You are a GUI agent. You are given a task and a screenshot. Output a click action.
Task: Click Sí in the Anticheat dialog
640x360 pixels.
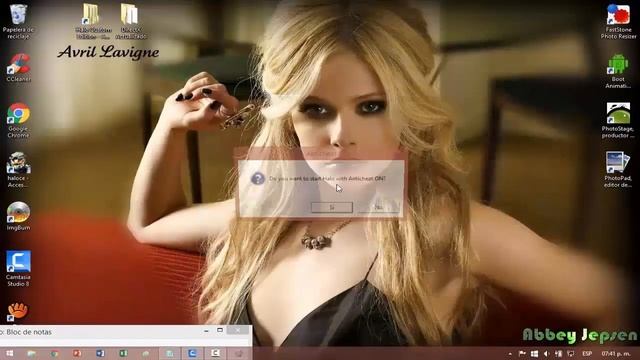[332, 207]
